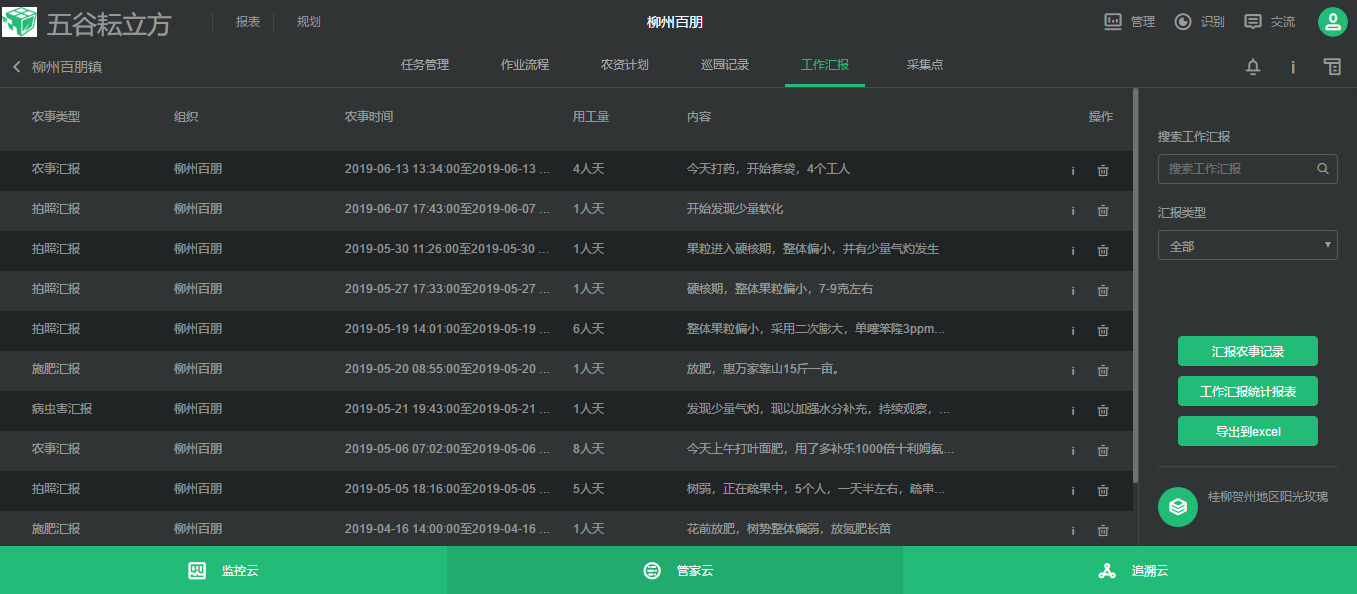Expand the 汇报类型 dropdown
Screen dimensions: 1357x594
point(1247,245)
